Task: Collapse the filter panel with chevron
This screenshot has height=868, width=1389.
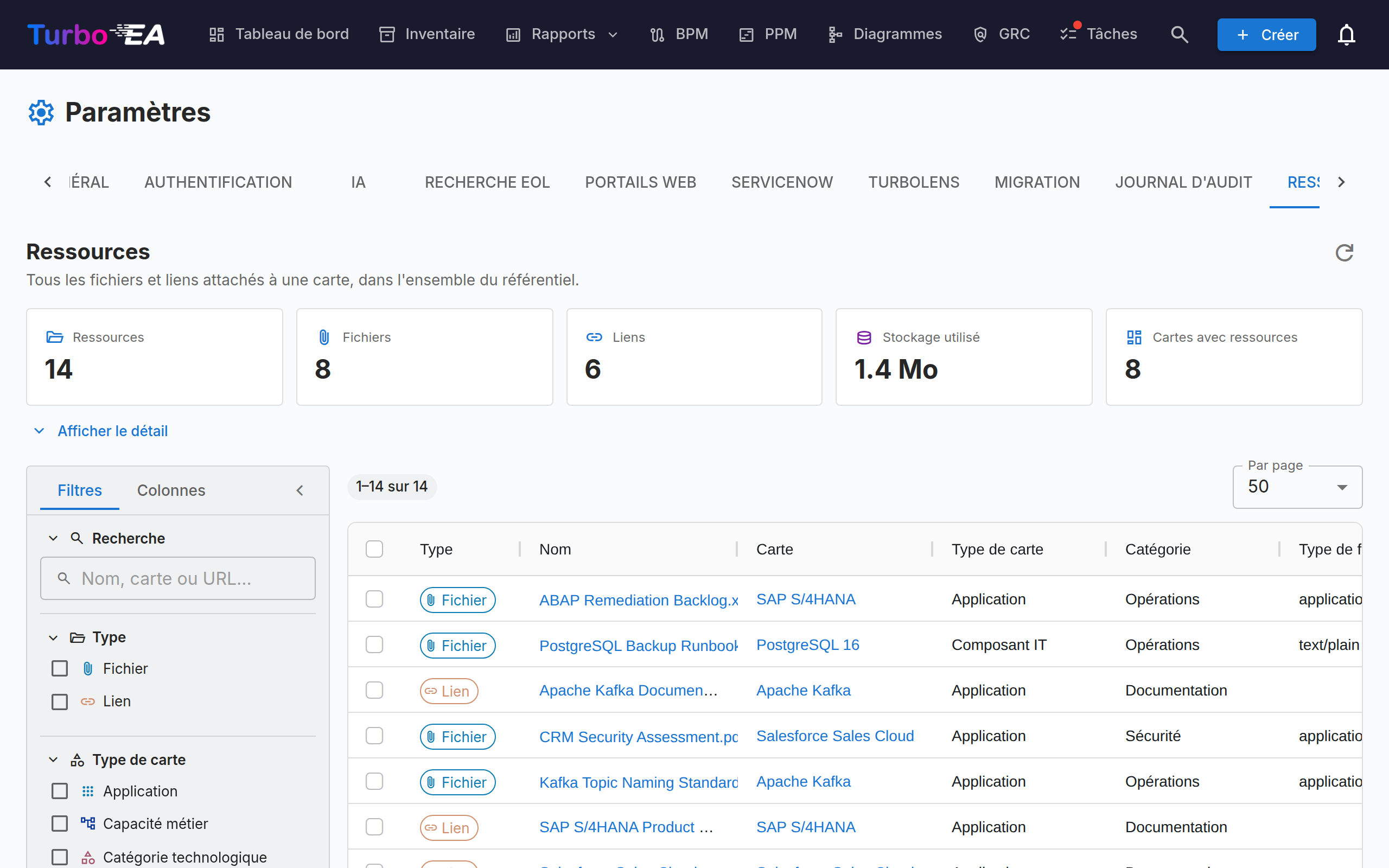Action: 300,490
